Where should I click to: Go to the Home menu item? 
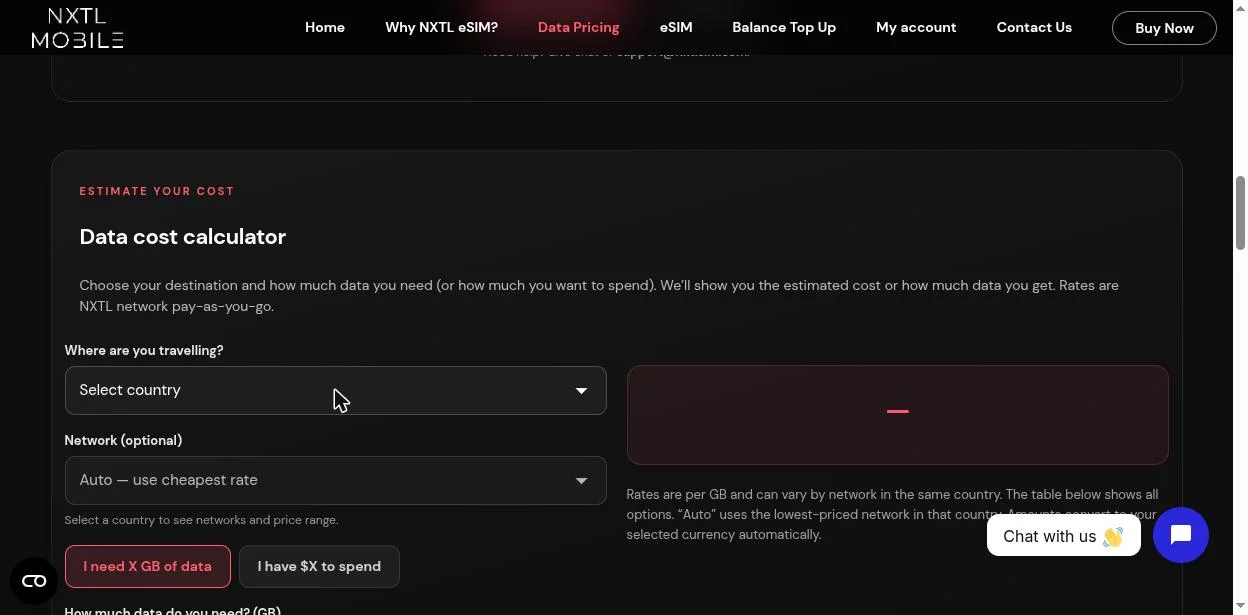click(x=325, y=28)
